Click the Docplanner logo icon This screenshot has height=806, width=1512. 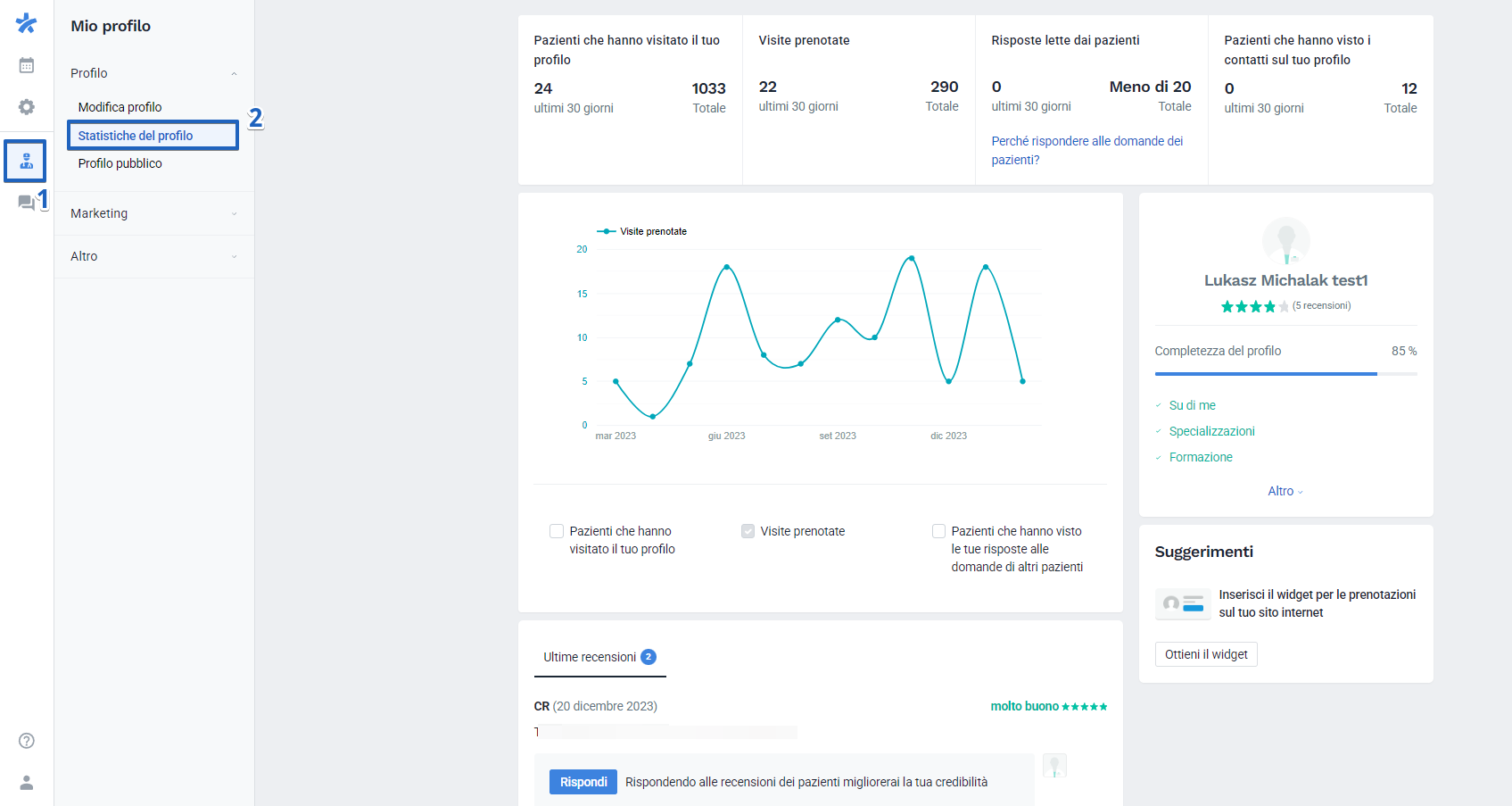point(27,23)
